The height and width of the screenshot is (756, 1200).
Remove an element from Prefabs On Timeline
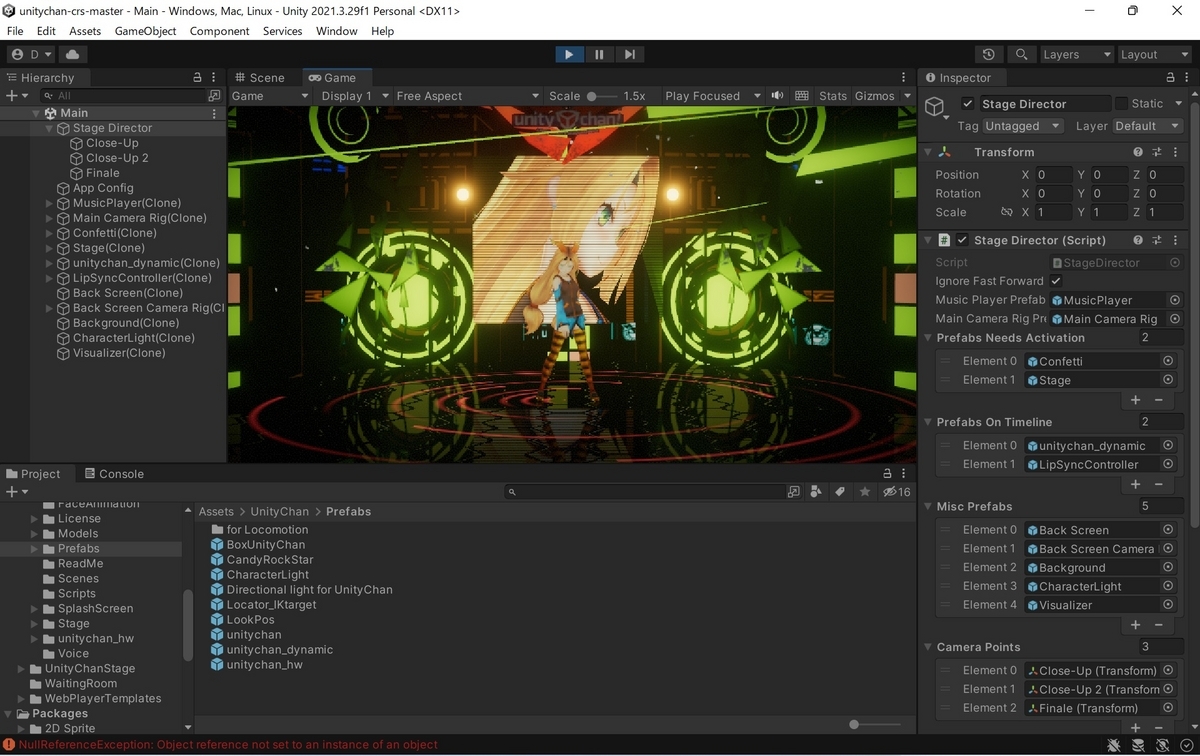(1158, 483)
